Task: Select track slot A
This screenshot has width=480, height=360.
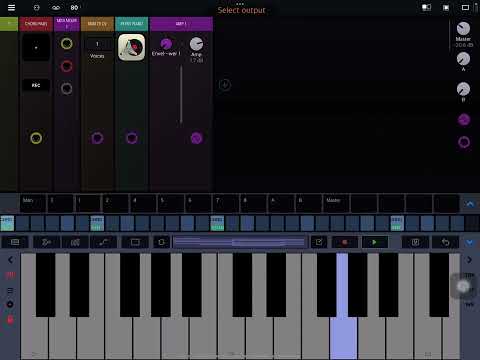Action: coord(281,203)
